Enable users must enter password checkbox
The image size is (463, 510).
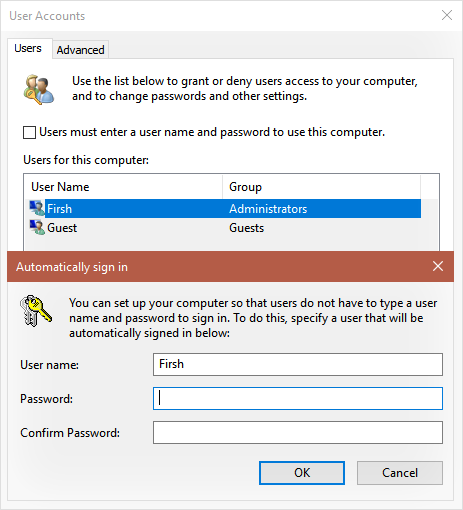click(x=29, y=132)
